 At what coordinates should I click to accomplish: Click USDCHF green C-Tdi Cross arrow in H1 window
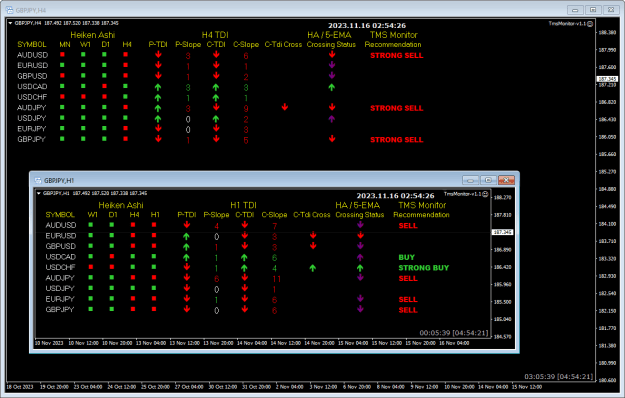pyautogui.click(x=312, y=268)
